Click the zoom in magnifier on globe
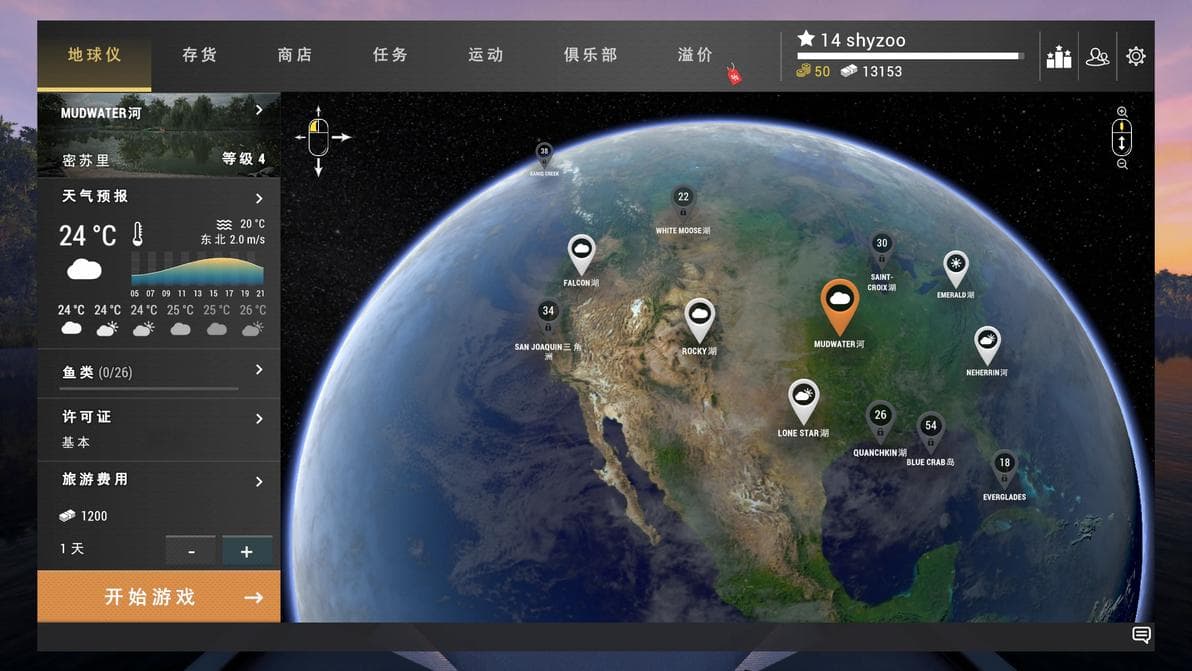 click(1122, 112)
